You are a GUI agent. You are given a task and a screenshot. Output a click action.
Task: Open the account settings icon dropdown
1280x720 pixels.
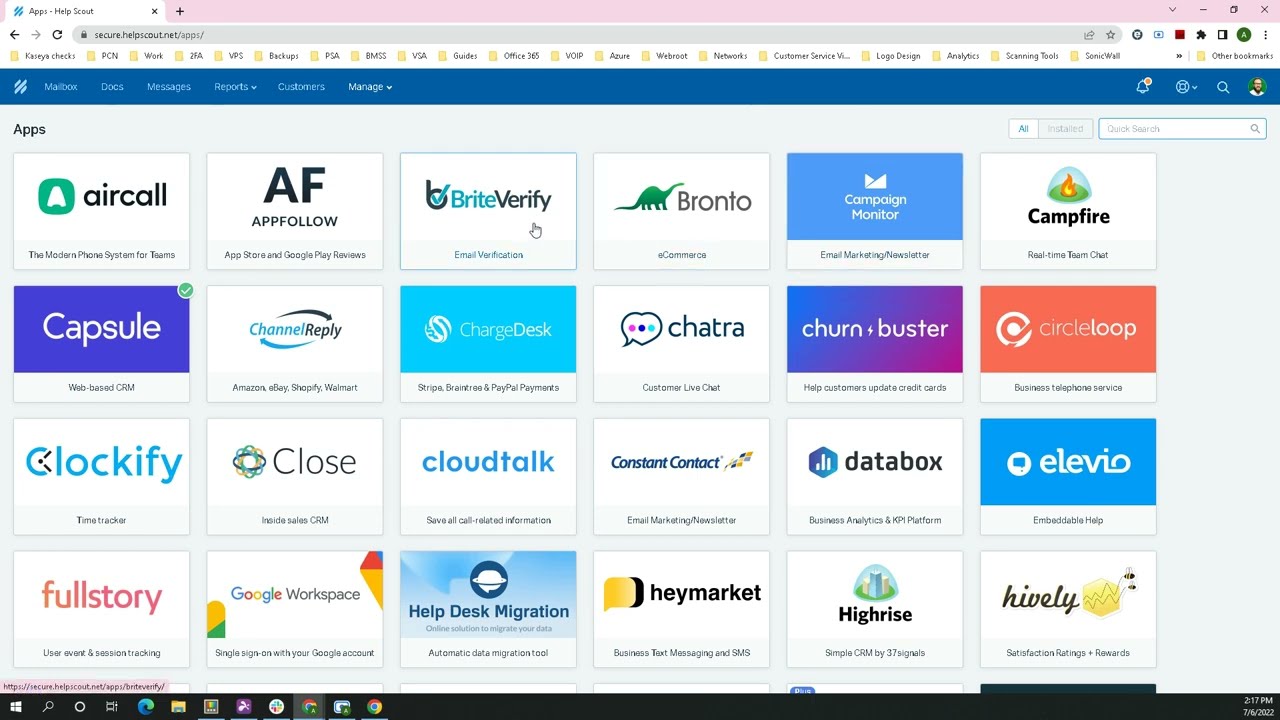(1186, 87)
